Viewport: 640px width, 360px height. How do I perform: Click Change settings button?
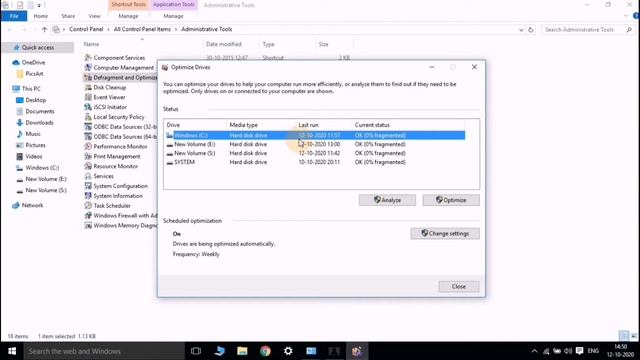tap(445, 233)
